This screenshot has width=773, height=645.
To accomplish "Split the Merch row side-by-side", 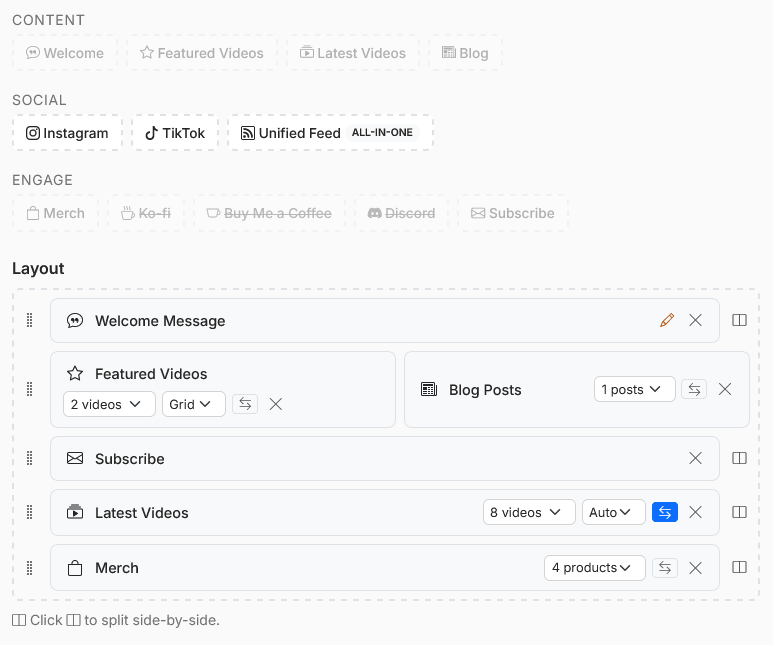I will tap(739, 568).
